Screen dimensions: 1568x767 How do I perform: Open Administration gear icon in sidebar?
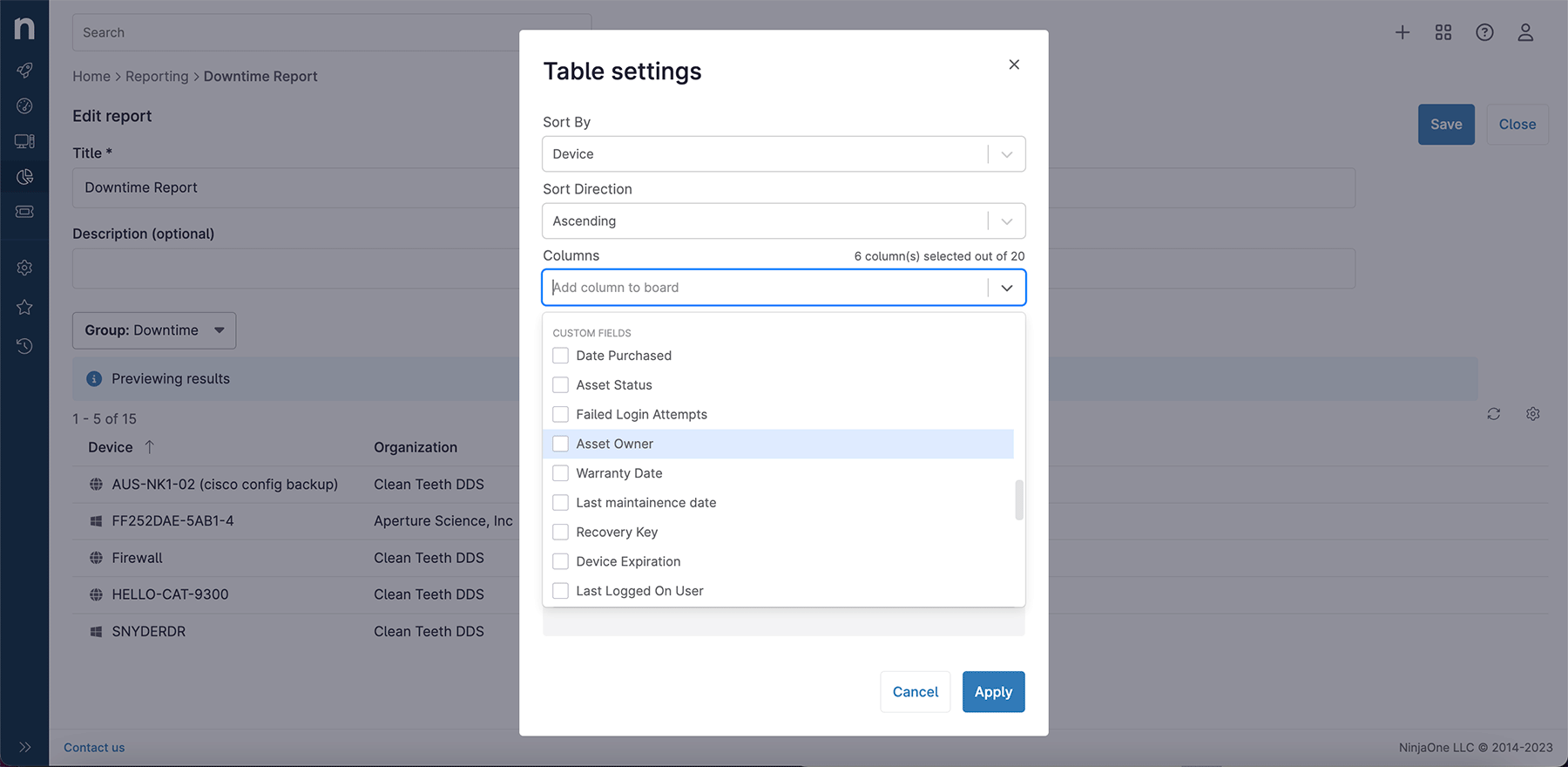click(24, 268)
